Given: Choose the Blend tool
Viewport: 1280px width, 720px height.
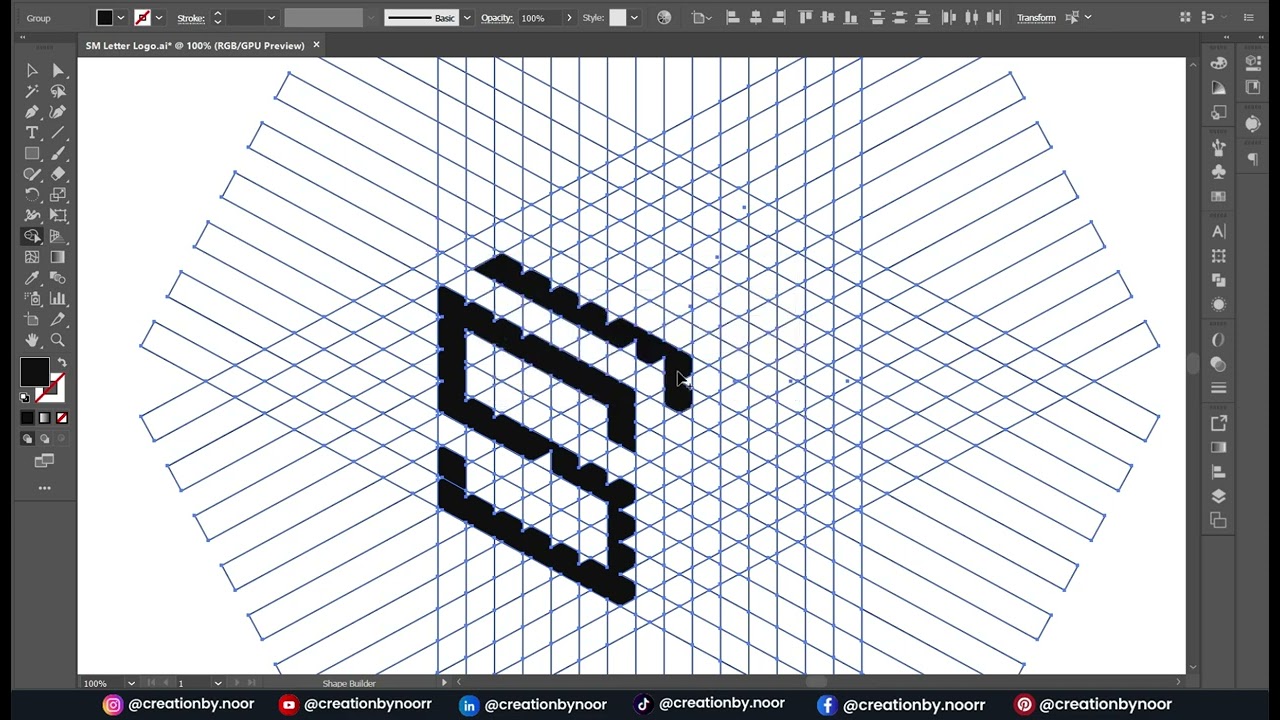Looking at the screenshot, I should [58, 278].
